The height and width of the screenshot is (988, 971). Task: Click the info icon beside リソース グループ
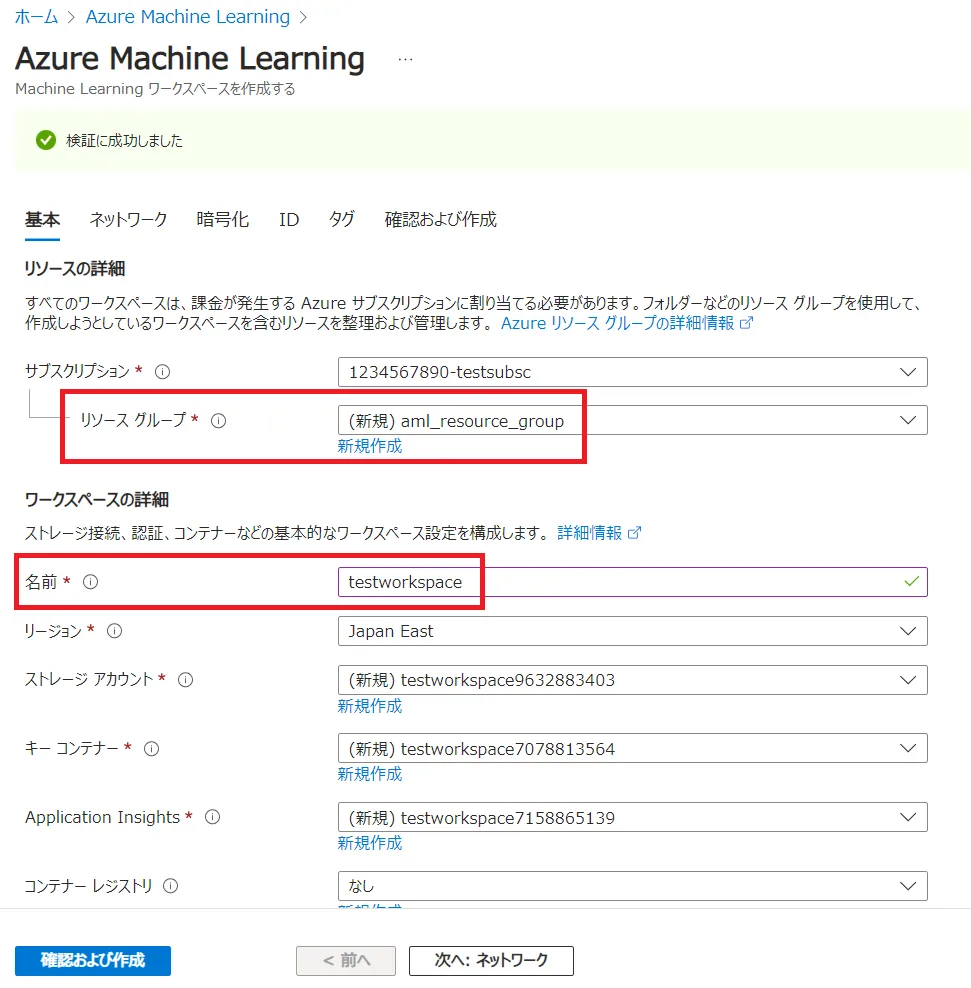[x=219, y=421]
